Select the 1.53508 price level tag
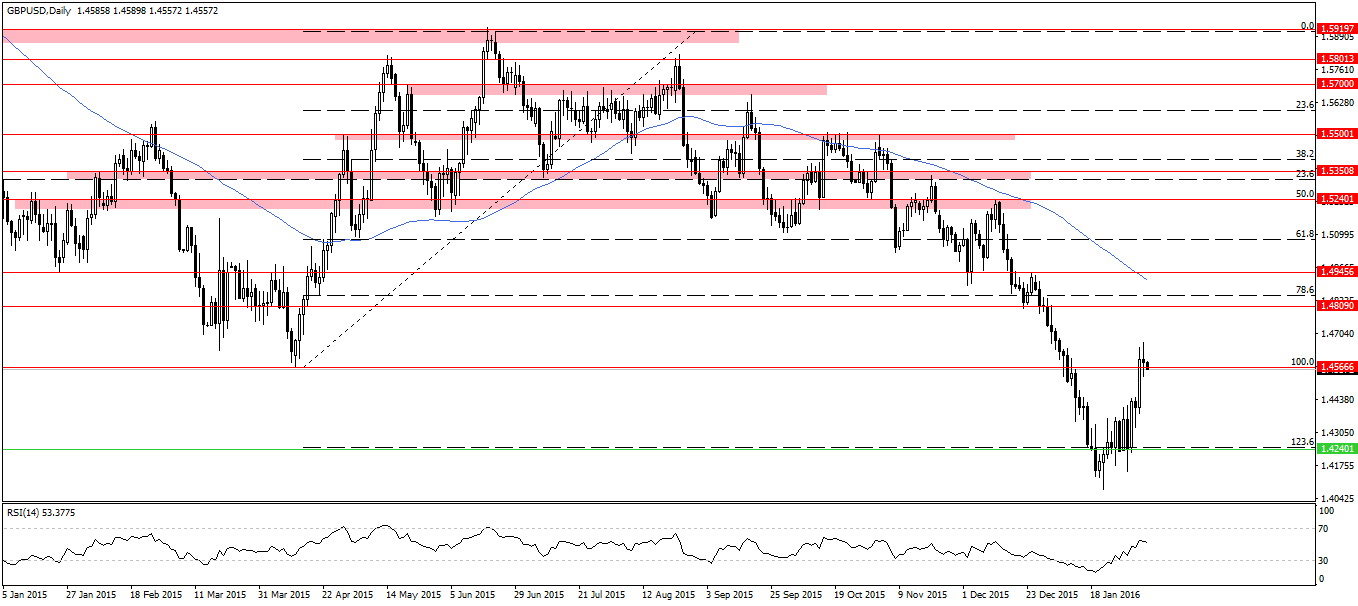 tap(1337, 171)
